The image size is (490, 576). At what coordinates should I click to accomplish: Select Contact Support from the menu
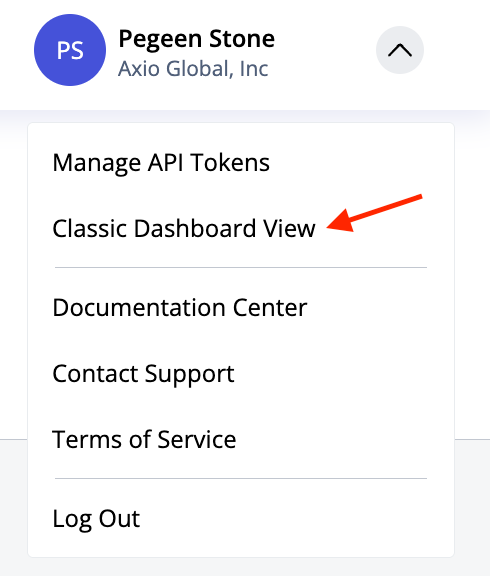143,374
